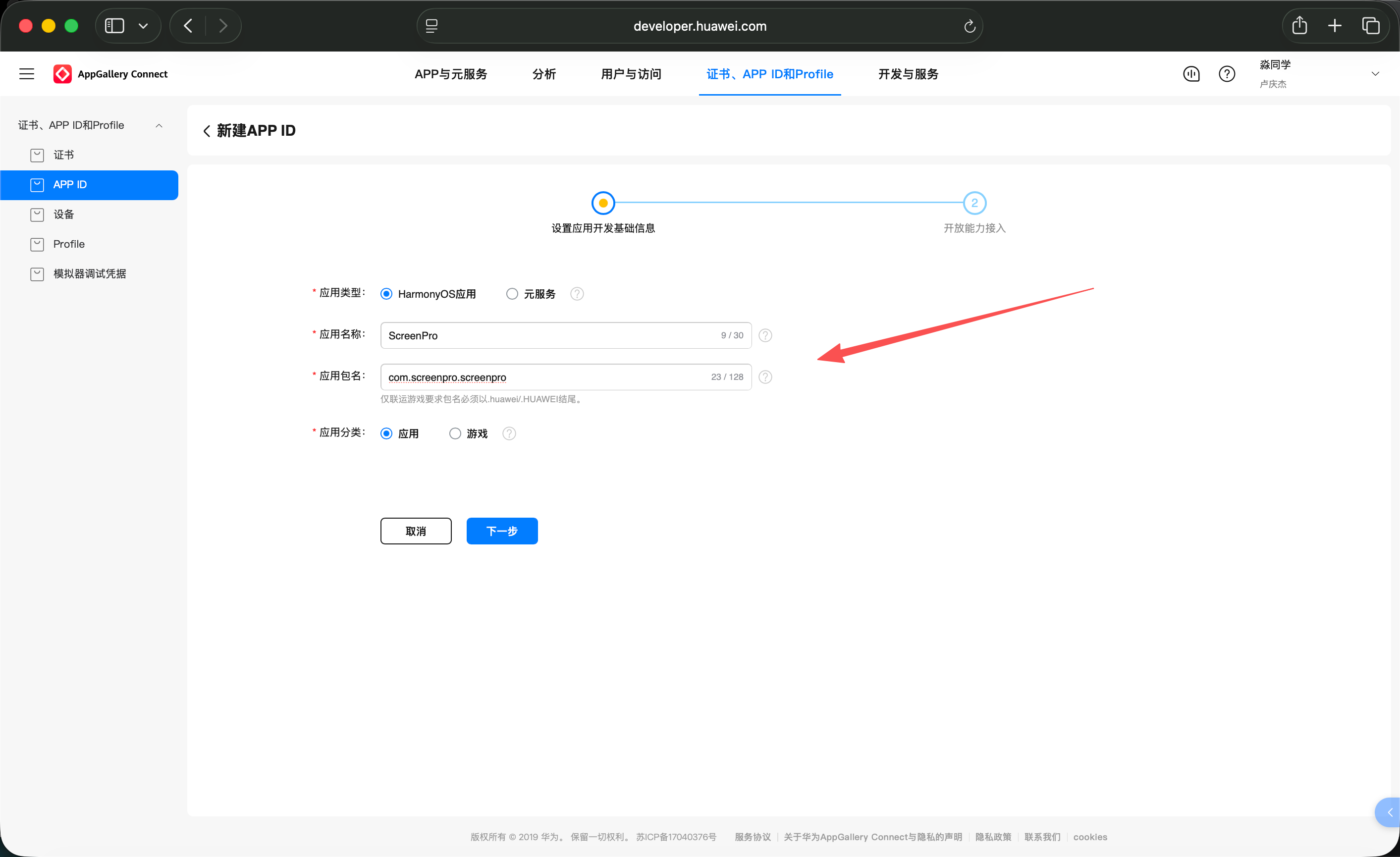The image size is (1400, 857).
Task: Click 取消 to cancel the form
Action: point(416,531)
